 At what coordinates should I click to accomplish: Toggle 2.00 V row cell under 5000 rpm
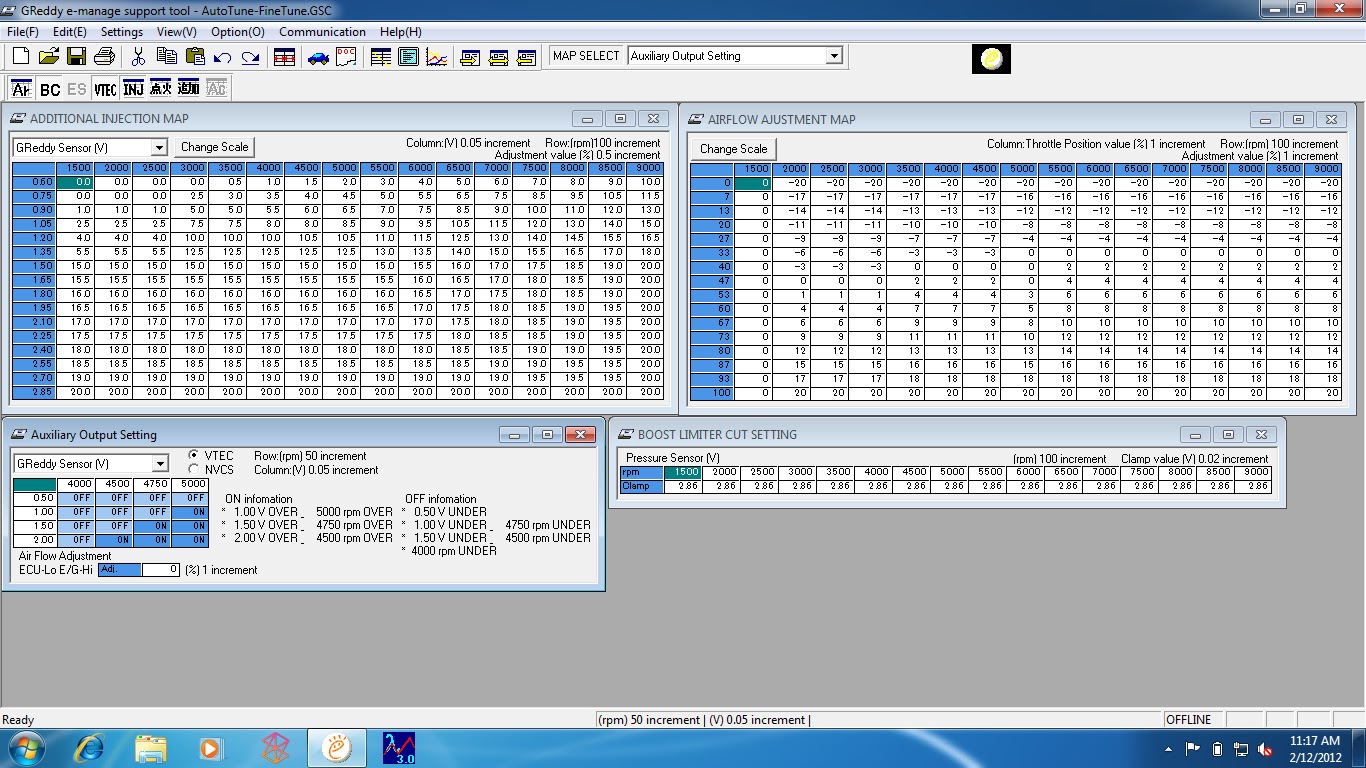[x=190, y=540]
